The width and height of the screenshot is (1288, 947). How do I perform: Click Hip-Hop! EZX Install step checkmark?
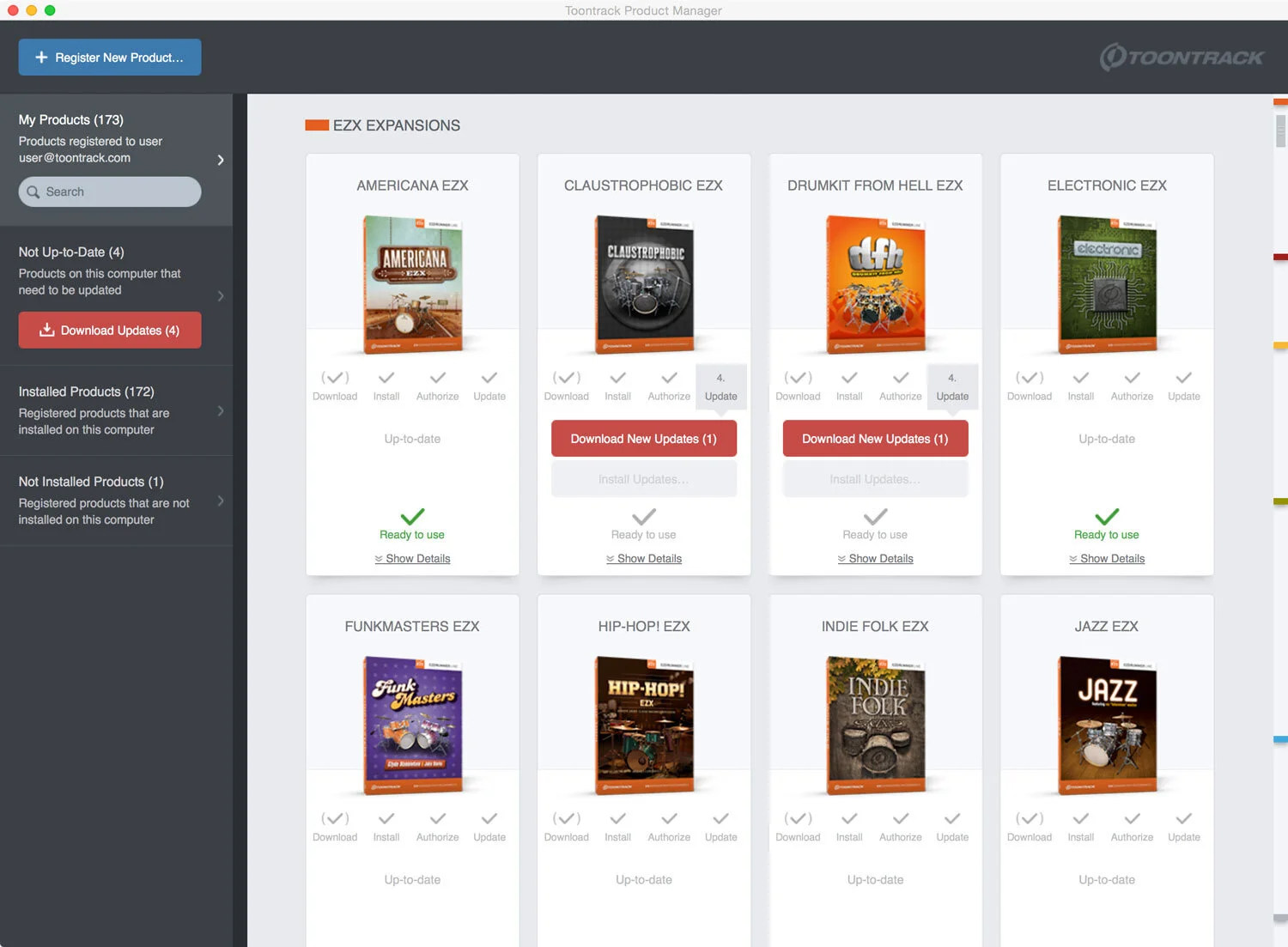coord(618,819)
